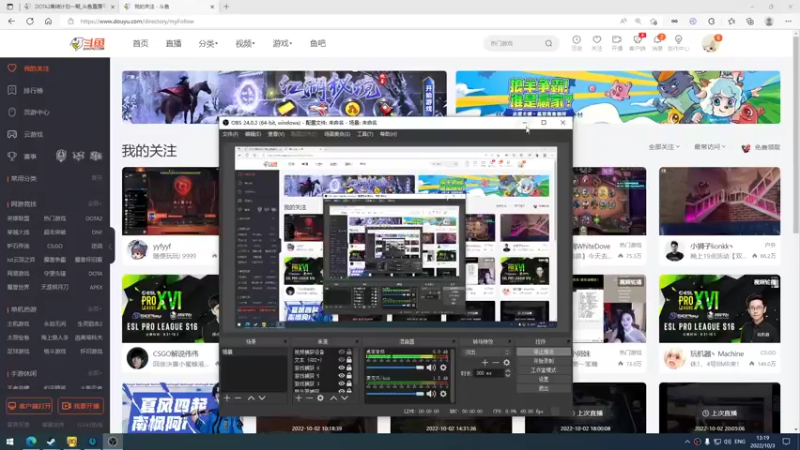Select 我的关注 heart item in the sidebar

(x=31, y=68)
